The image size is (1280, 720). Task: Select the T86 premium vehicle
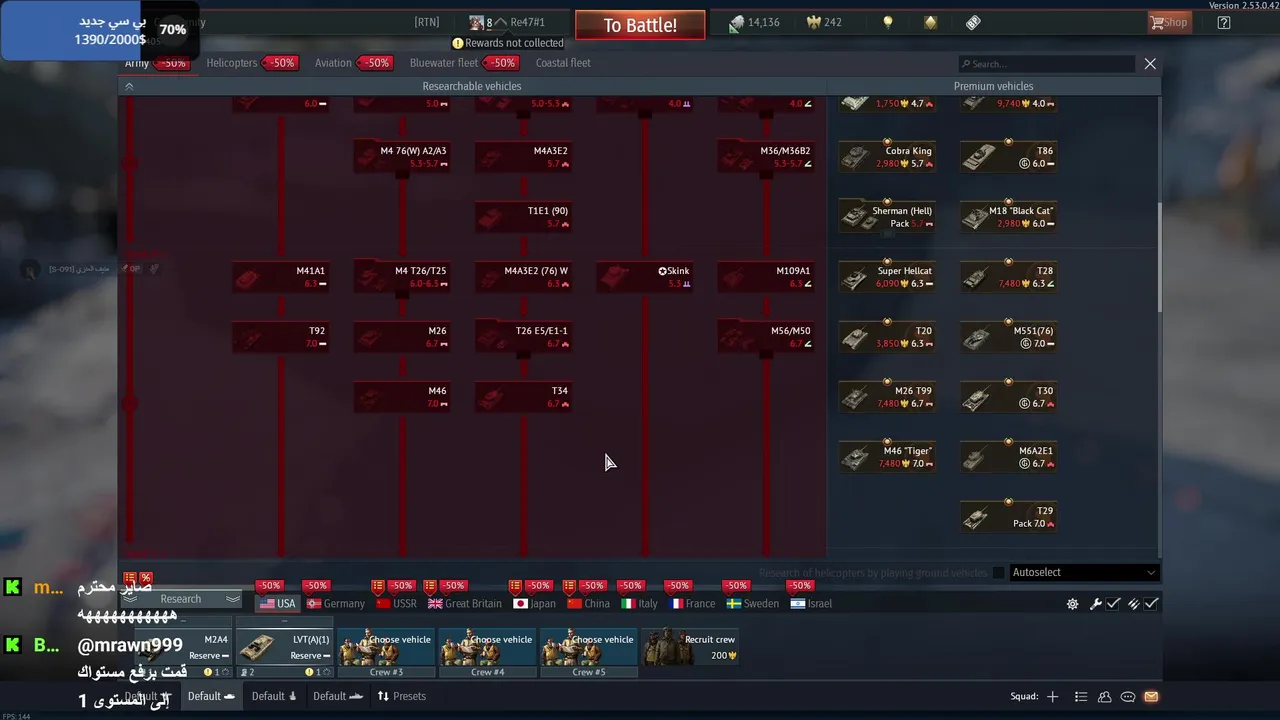[x=1008, y=157]
